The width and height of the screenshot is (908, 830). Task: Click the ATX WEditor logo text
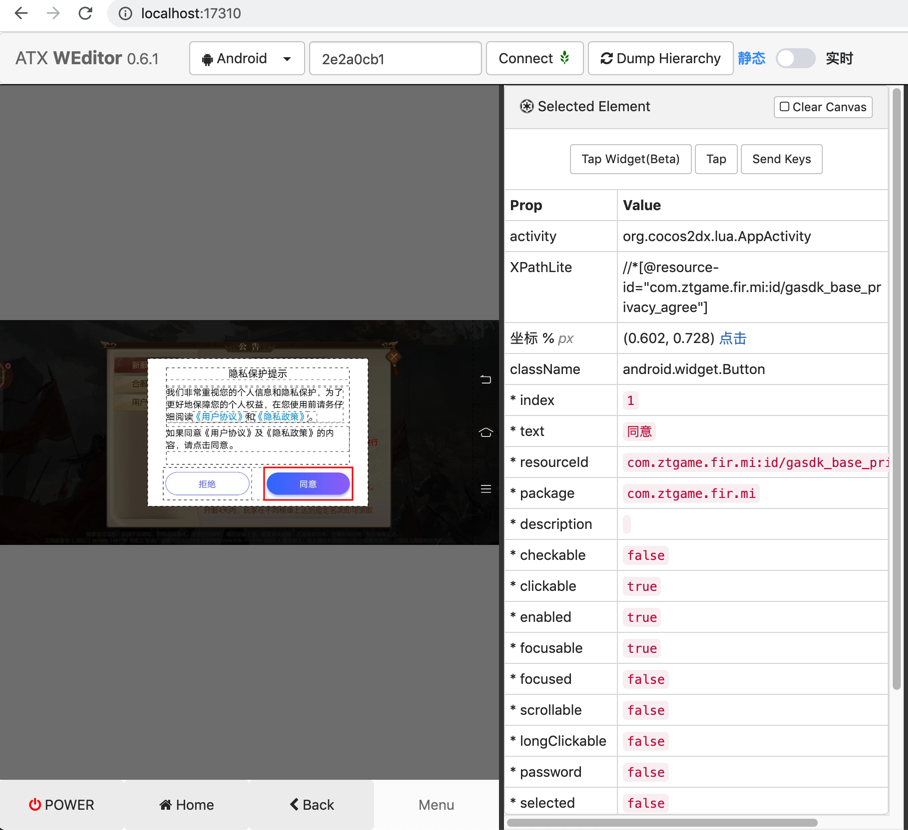point(87,58)
